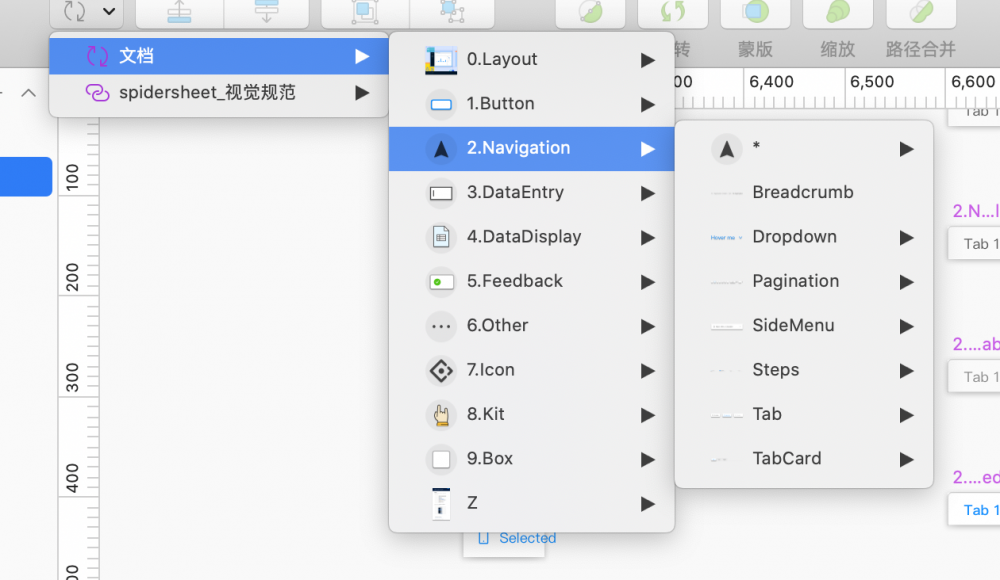The height and width of the screenshot is (580, 1000).
Task: Expand the arrow on the Pagination row
Action: pos(906,282)
